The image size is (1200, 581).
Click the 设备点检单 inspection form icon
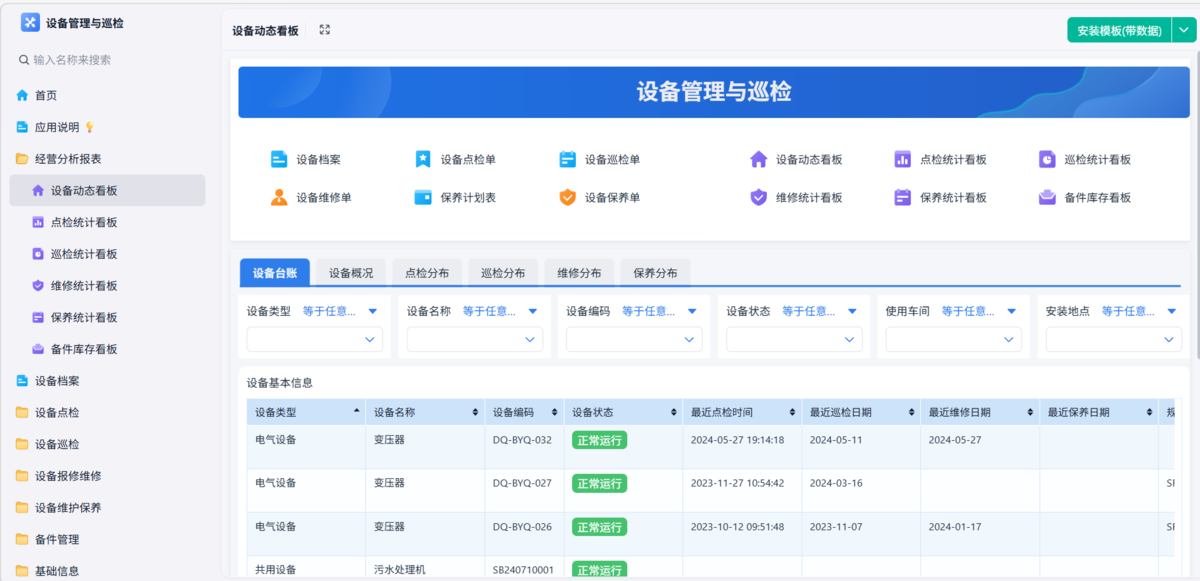422,158
